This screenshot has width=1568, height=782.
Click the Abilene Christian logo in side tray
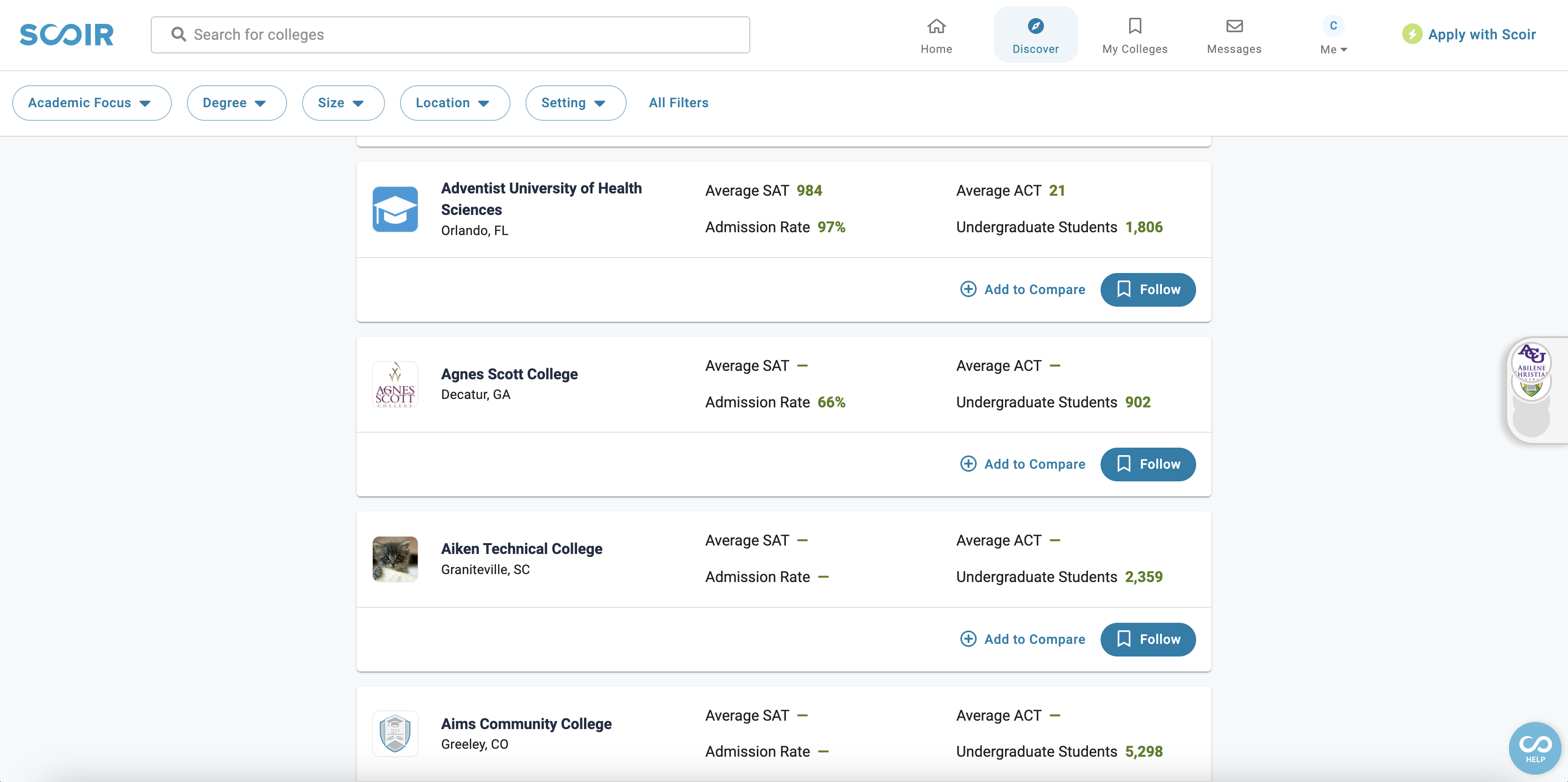1531,363
